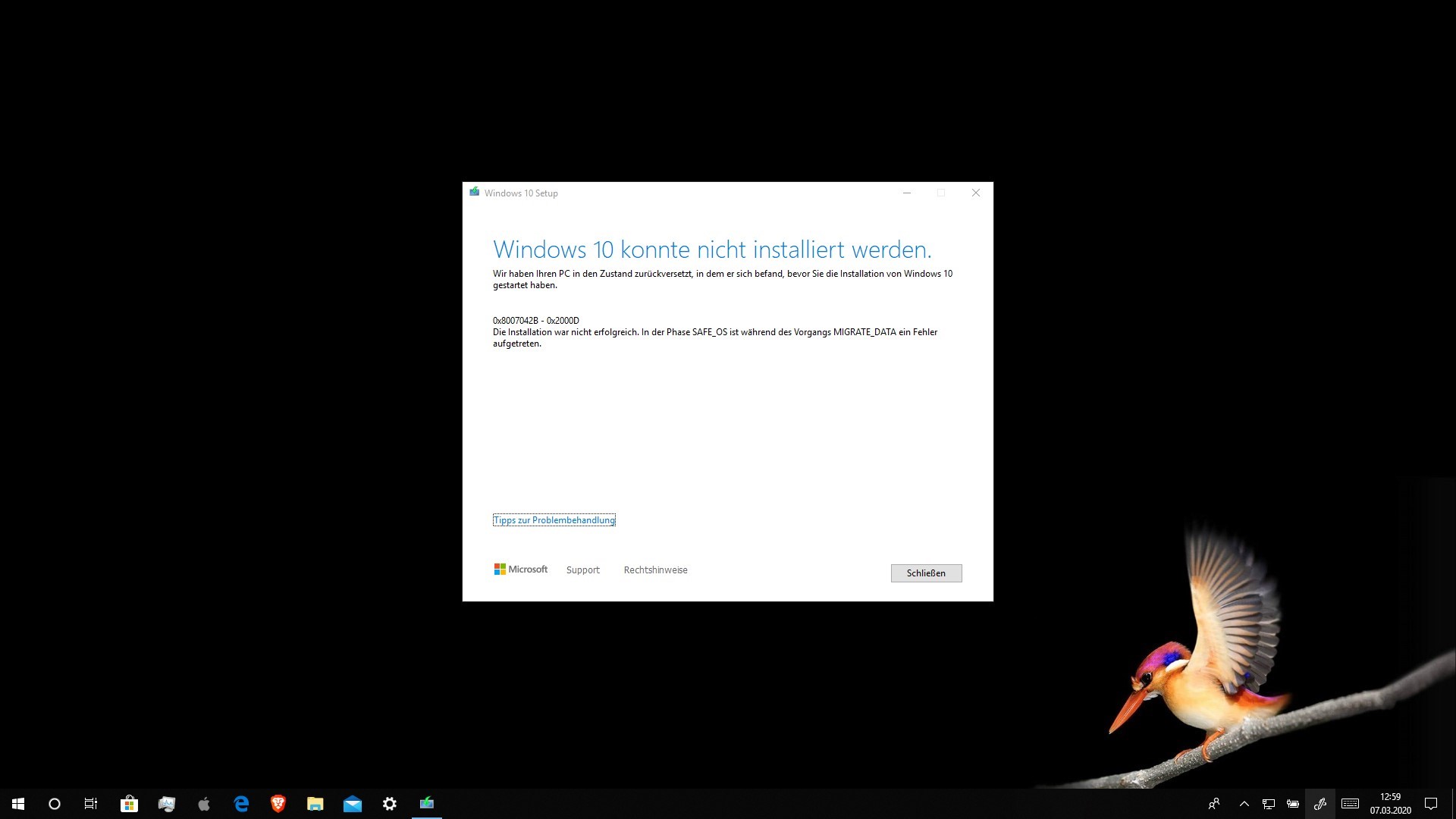The image size is (1456, 819).
Task: Click the Schließen button
Action: tap(926, 573)
